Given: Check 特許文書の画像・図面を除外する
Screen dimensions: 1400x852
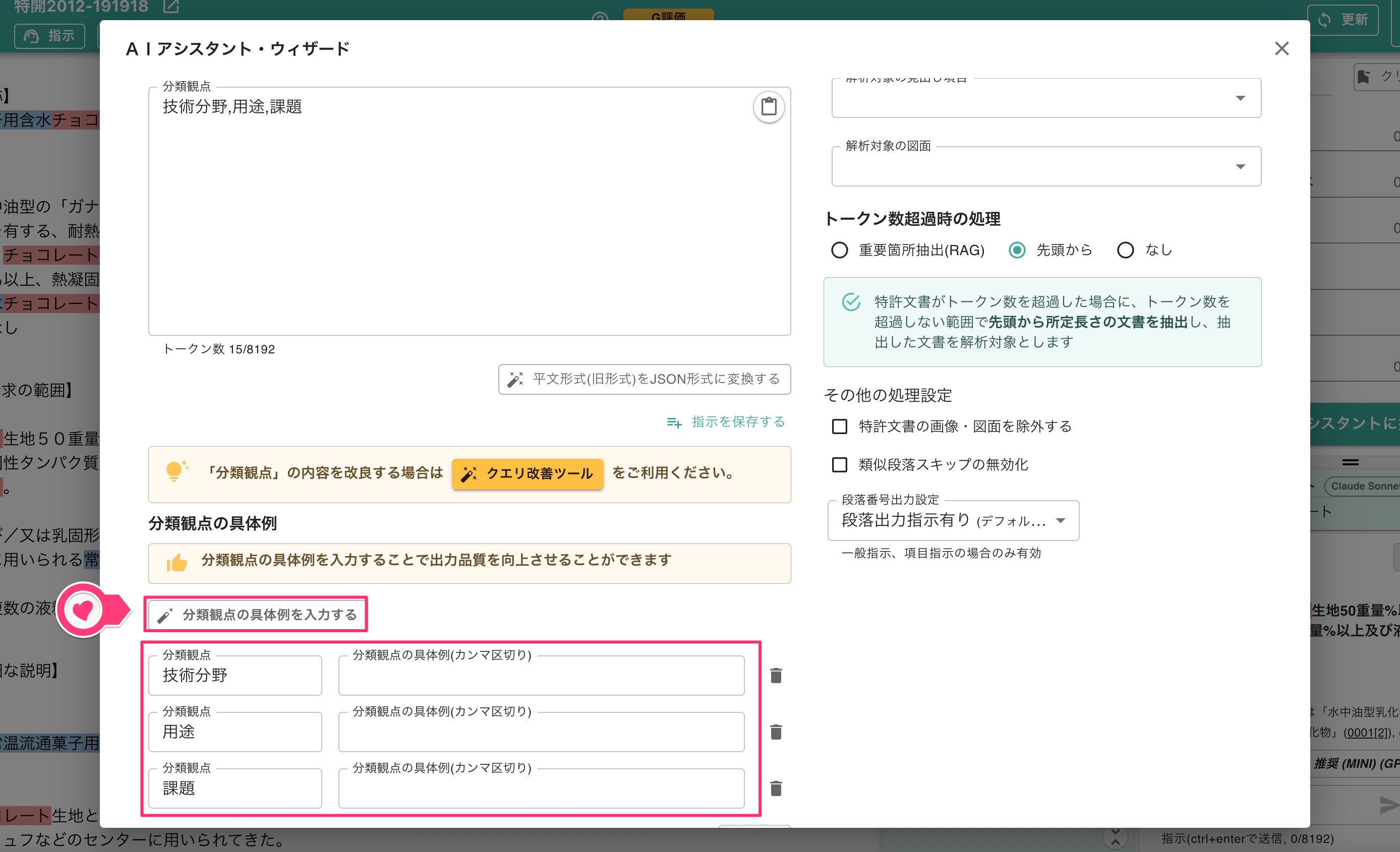Looking at the screenshot, I should point(839,427).
